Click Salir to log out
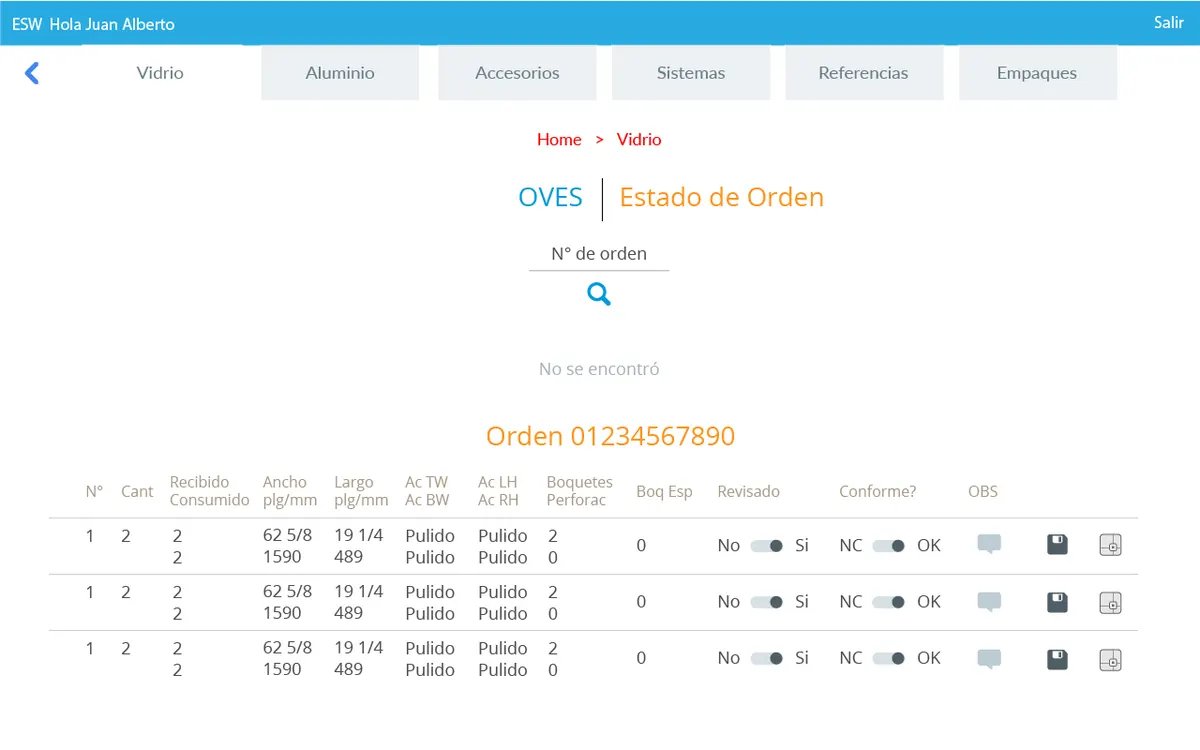The image size is (1200, 750). coord(1168,22)
